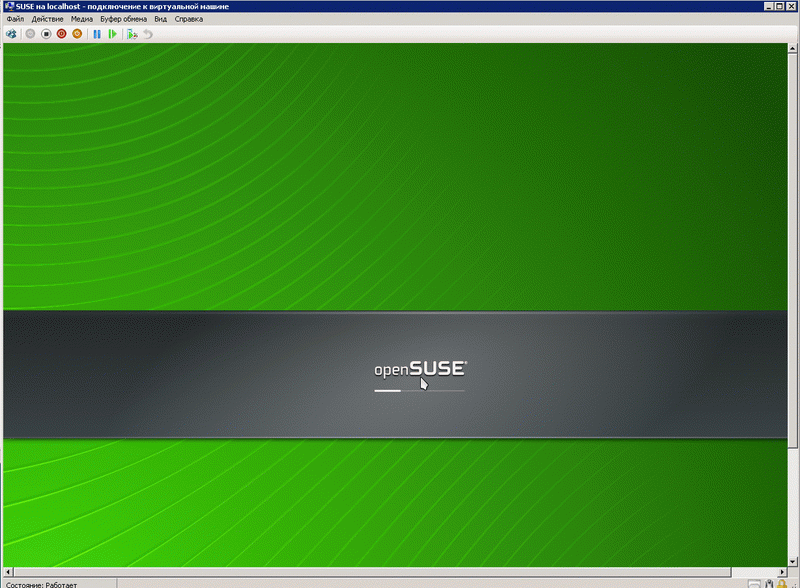
Task: Click the openSUSE boot progress bar
Action: 419,390
